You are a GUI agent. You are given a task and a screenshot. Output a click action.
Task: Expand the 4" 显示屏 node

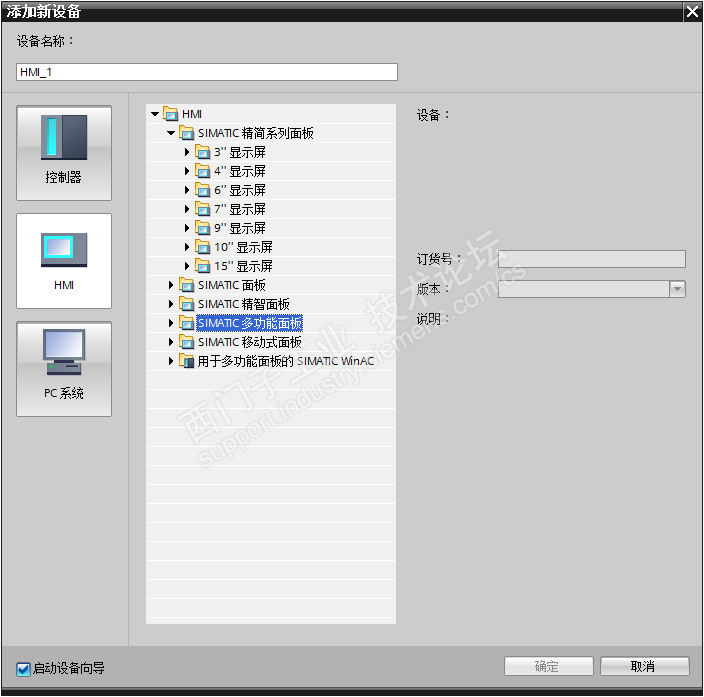[x=187, y=171]
